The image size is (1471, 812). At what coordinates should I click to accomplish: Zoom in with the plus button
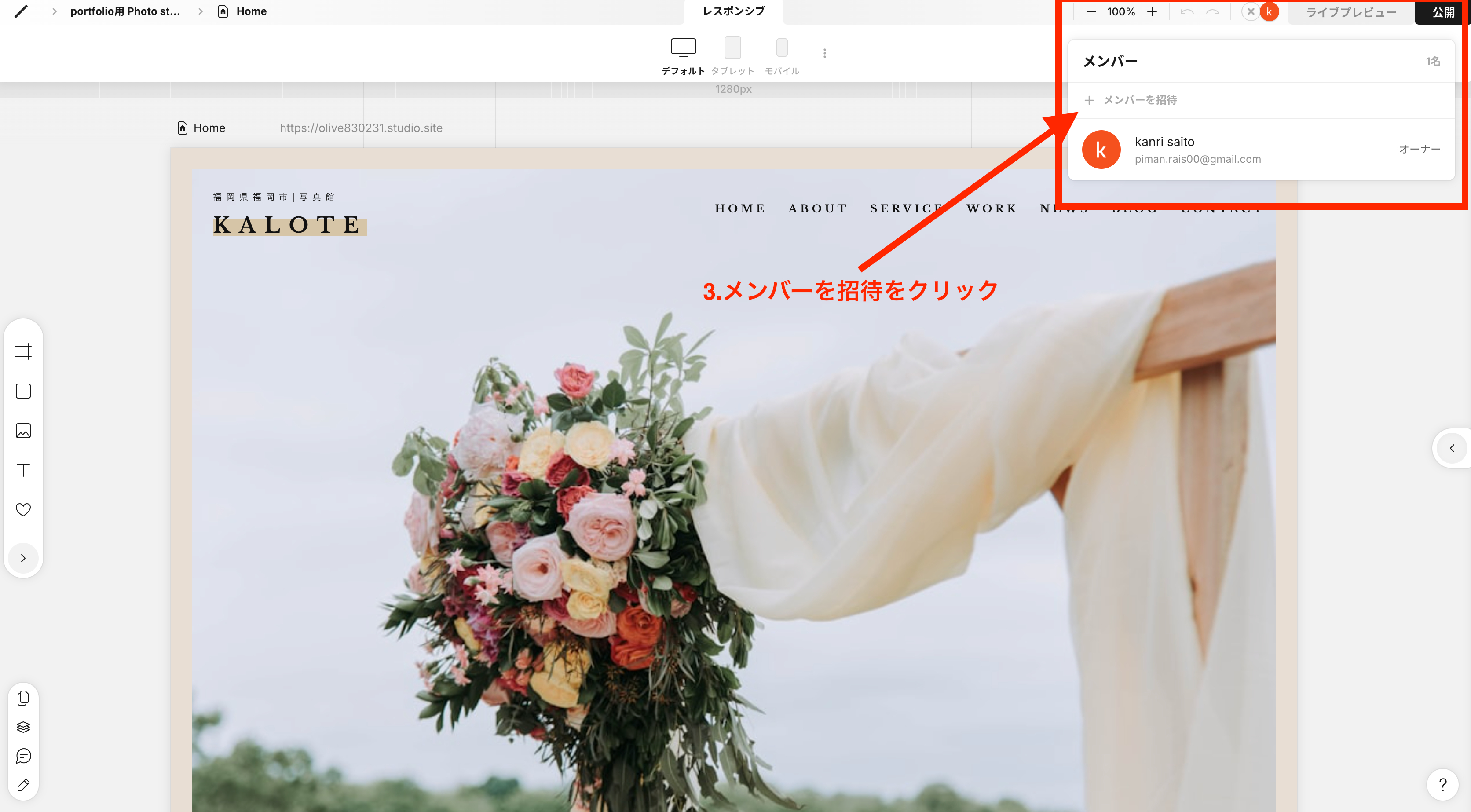pyautogui.click(x=1152, y=11)
